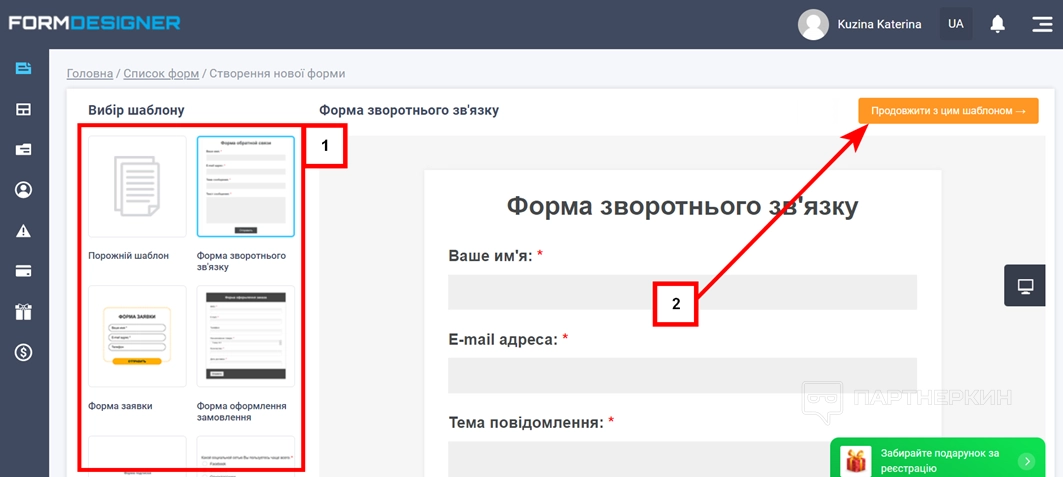Click the Форма заявки caption

point(120,406)
